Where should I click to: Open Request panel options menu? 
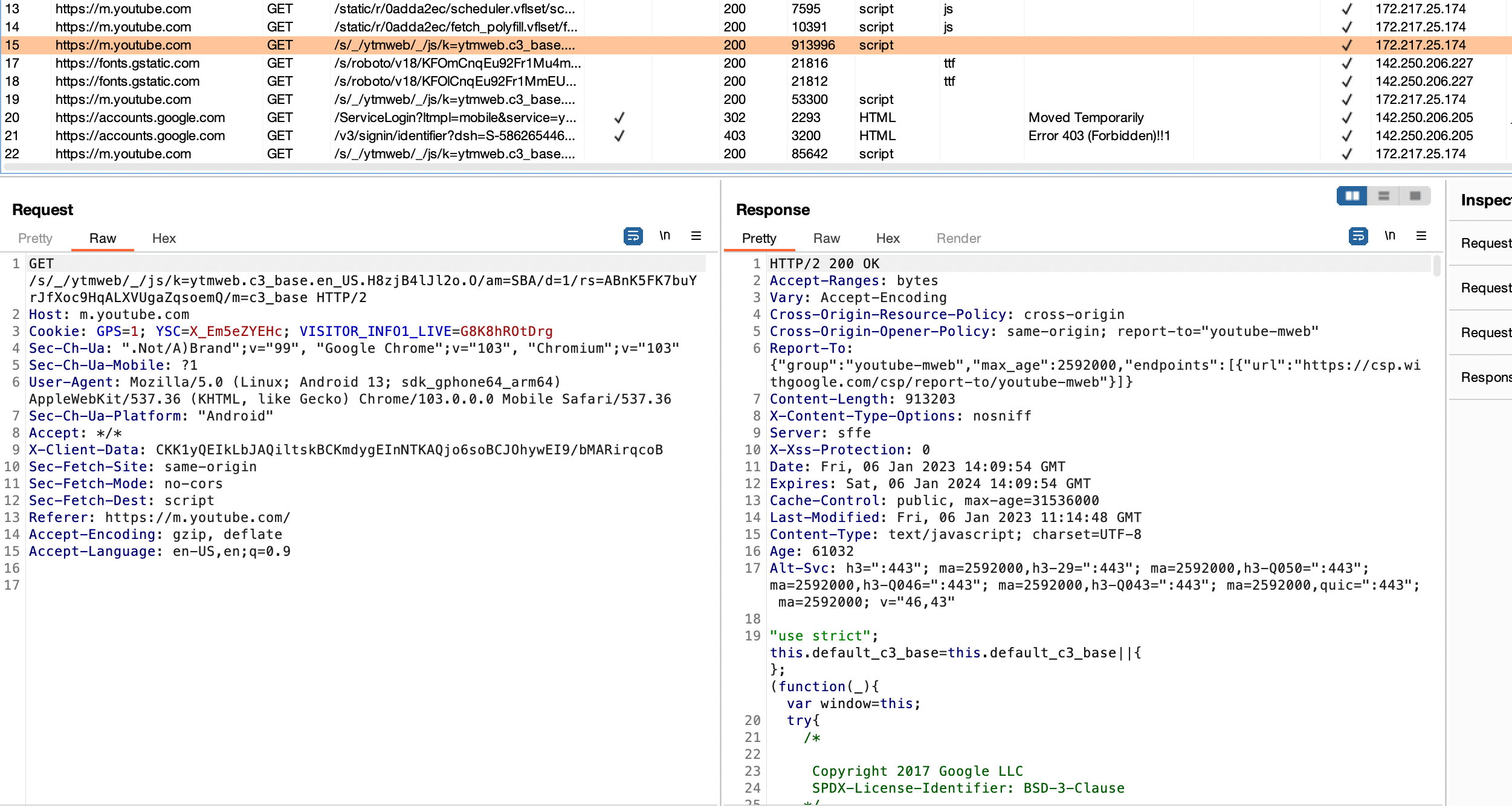coord(696,236)
